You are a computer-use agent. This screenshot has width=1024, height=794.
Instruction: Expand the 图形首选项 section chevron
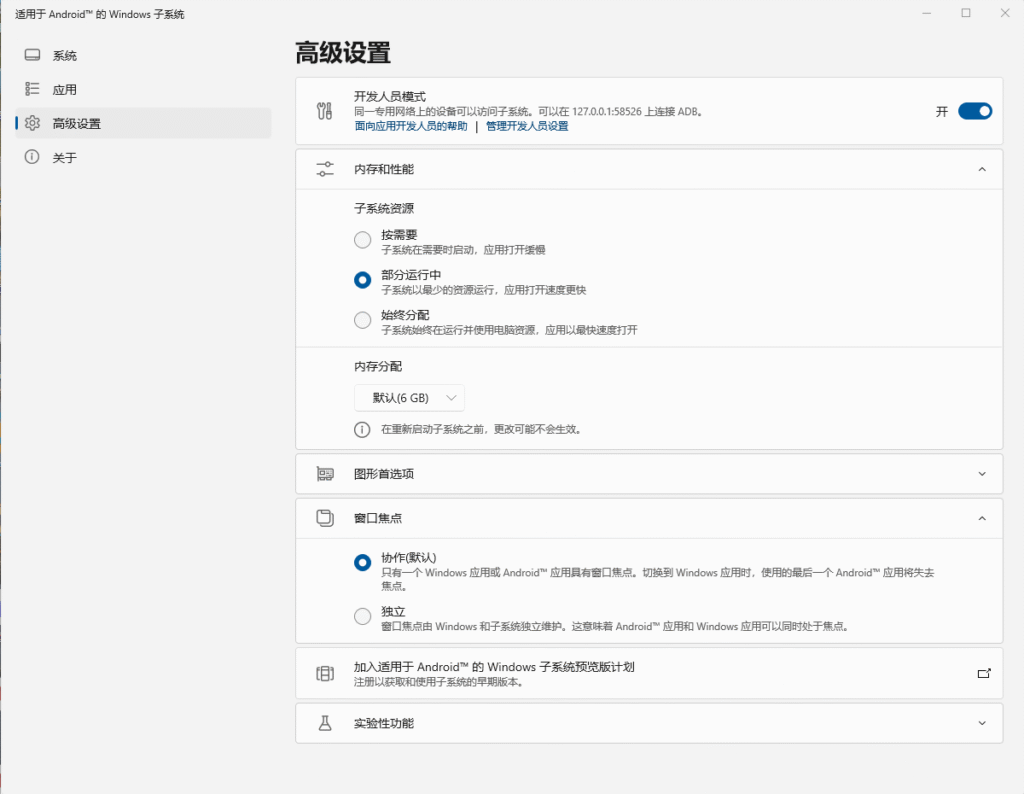point(982,474)
